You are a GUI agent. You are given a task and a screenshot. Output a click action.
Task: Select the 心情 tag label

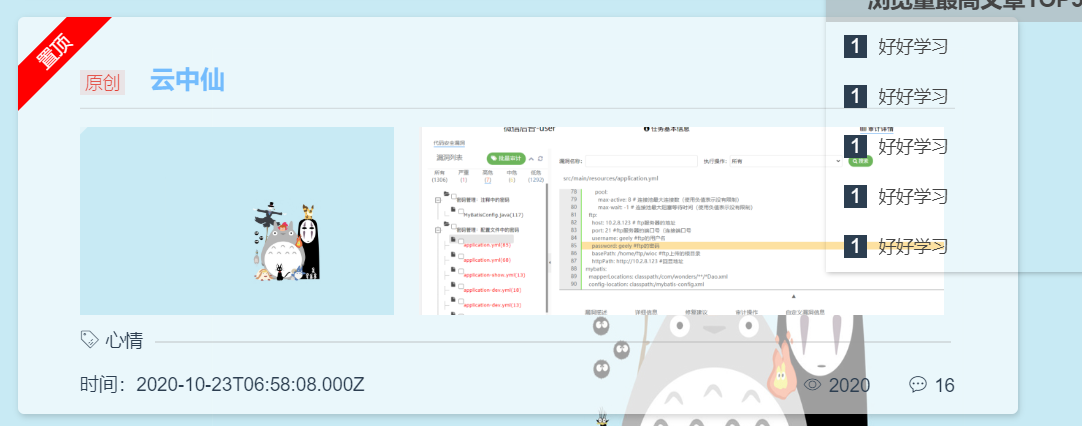point(124,340)
